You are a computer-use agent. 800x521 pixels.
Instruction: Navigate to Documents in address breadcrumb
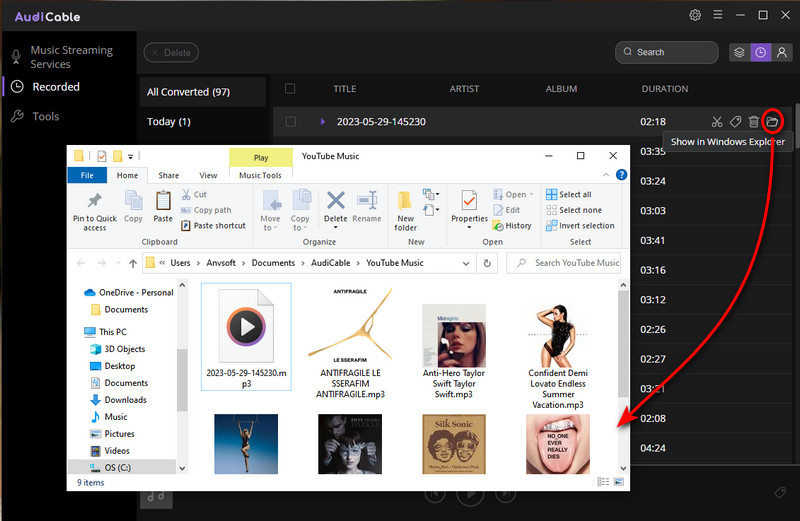tap(273, 263)
